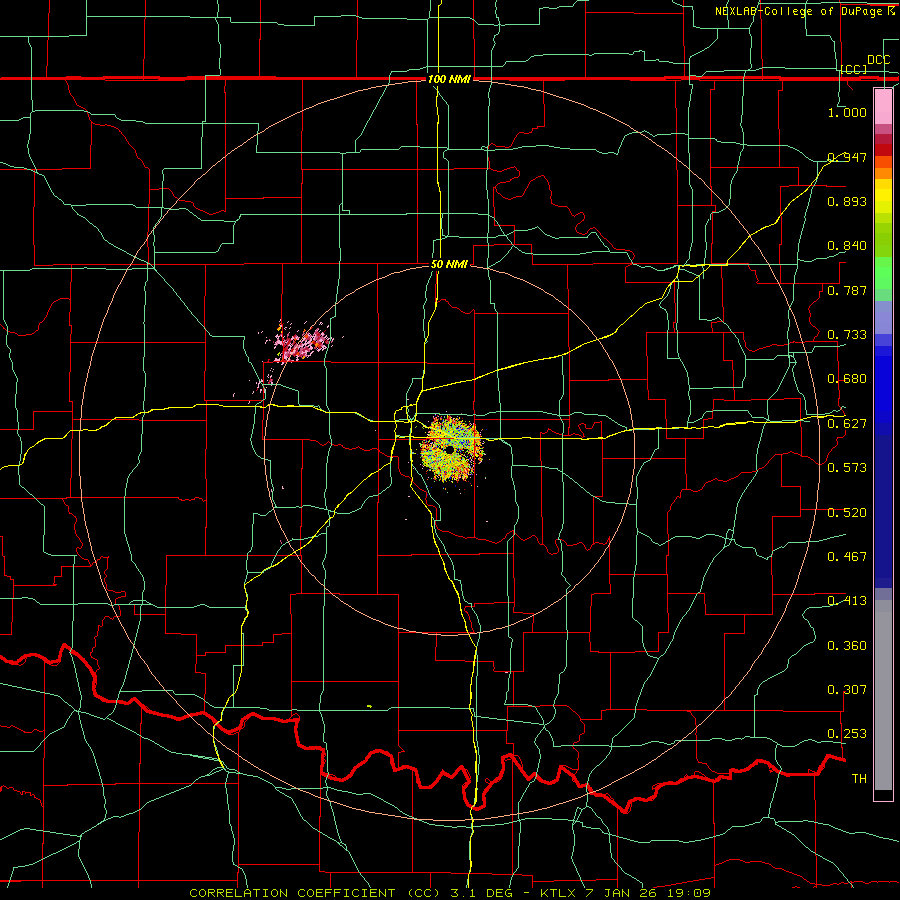Image resolution: width=900 pixels, height=900 pixels.
Task: Select the 0.413 legend value
Action: [847, 601]
